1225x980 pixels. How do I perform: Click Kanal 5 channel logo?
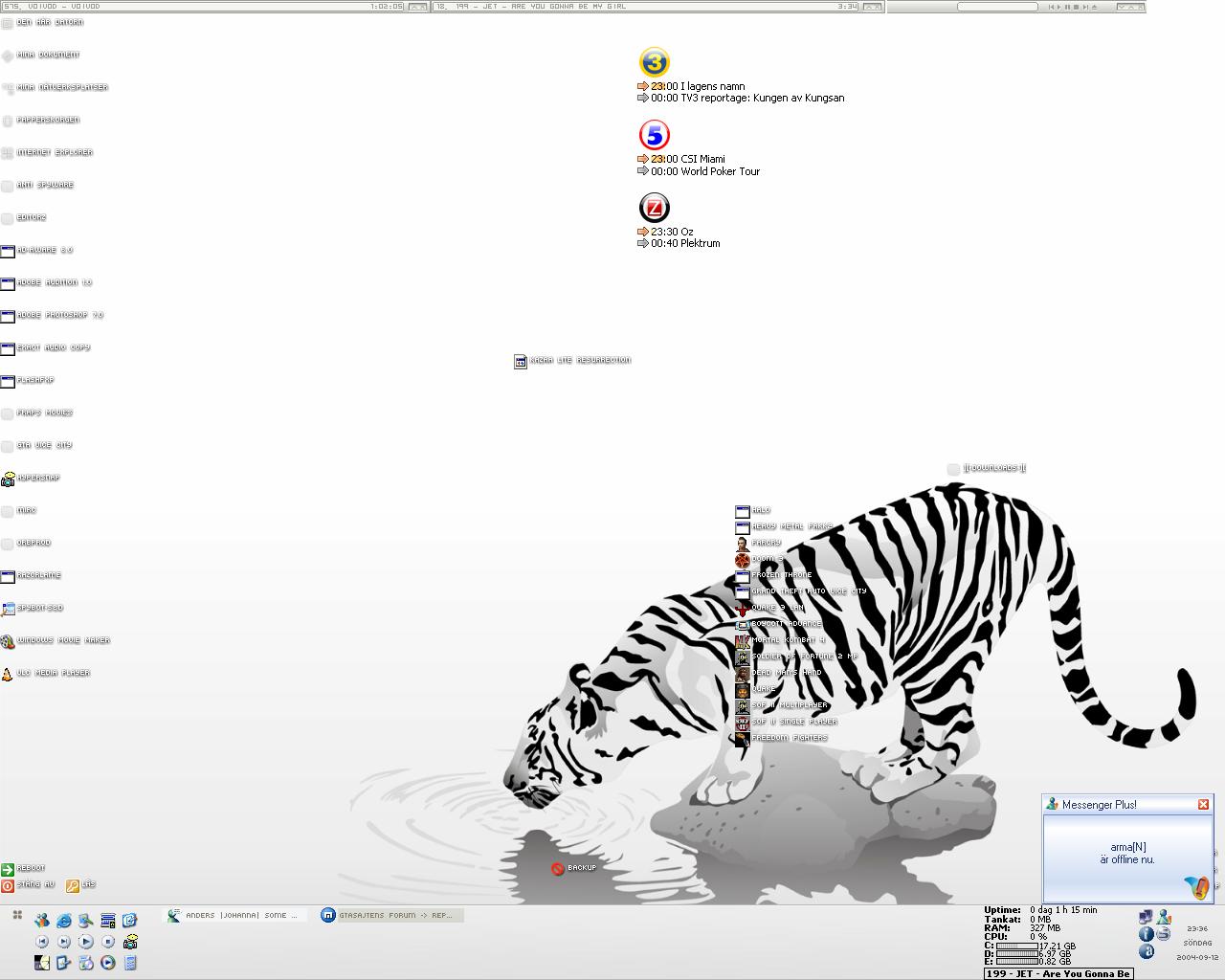[655, 135]
